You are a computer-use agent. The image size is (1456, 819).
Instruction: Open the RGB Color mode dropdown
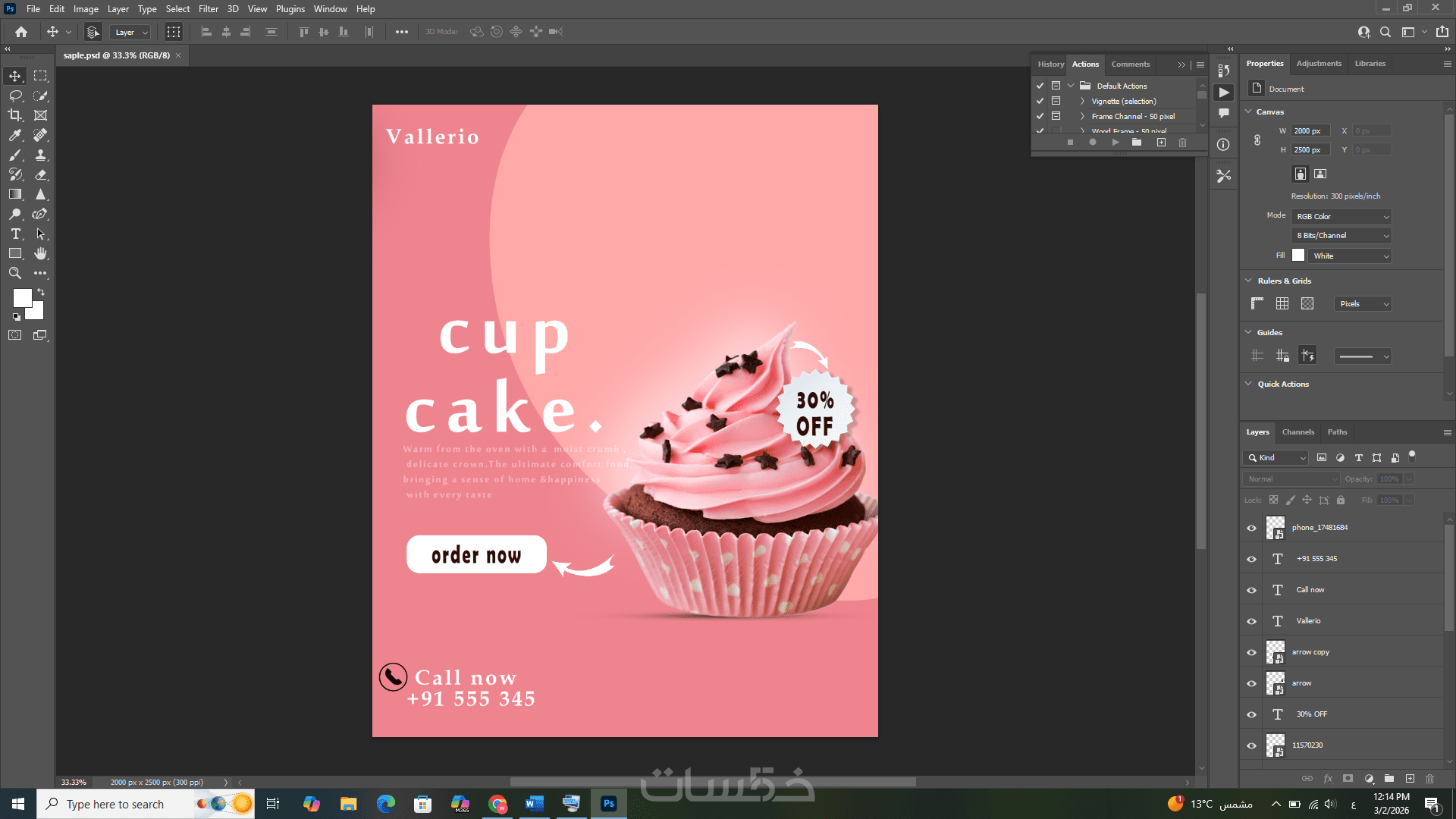point(1341,217)
